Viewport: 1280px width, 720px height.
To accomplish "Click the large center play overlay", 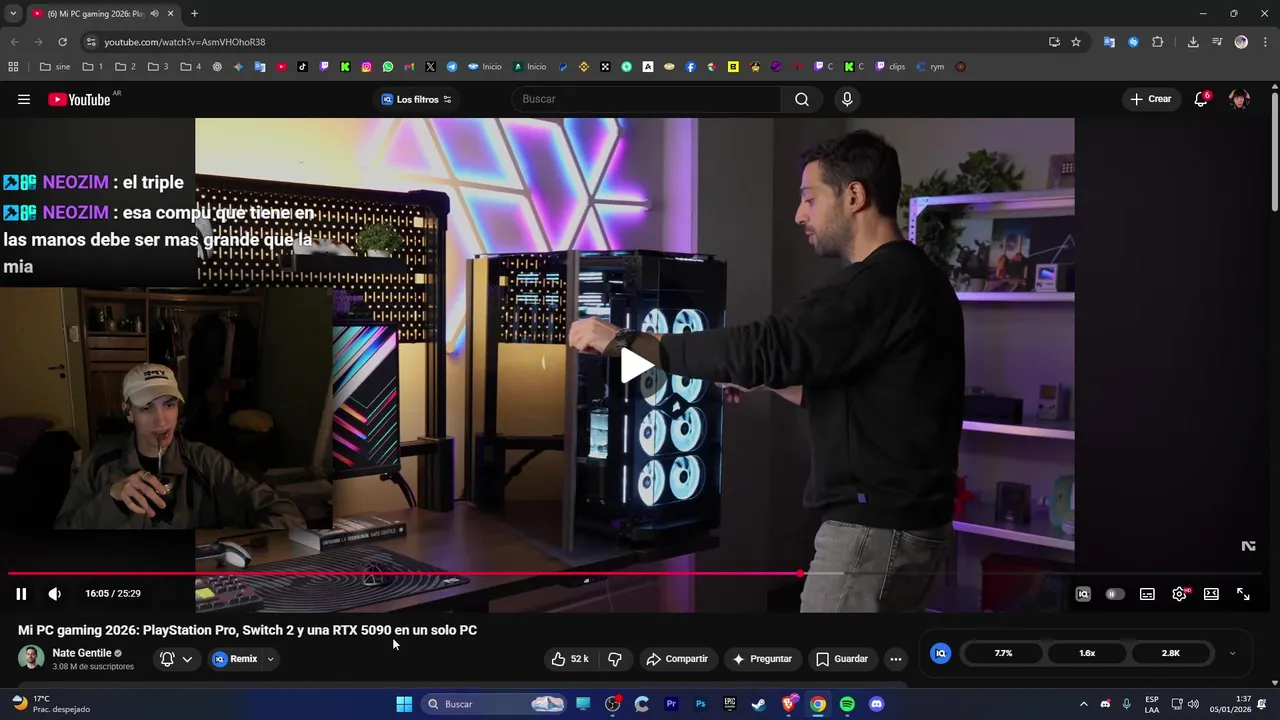I will click(x=635, y=365).
